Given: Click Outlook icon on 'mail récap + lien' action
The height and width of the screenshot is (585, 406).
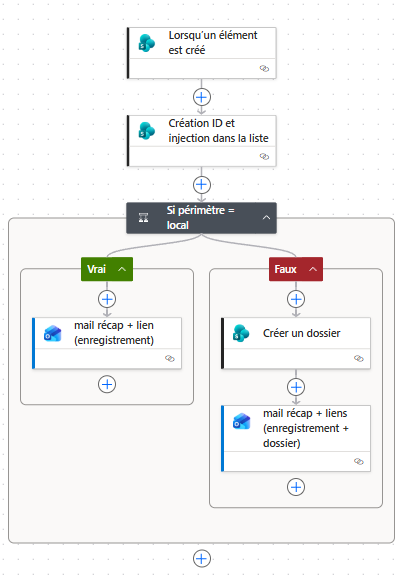Looking at the screenshot, I should tap(53, 333).
